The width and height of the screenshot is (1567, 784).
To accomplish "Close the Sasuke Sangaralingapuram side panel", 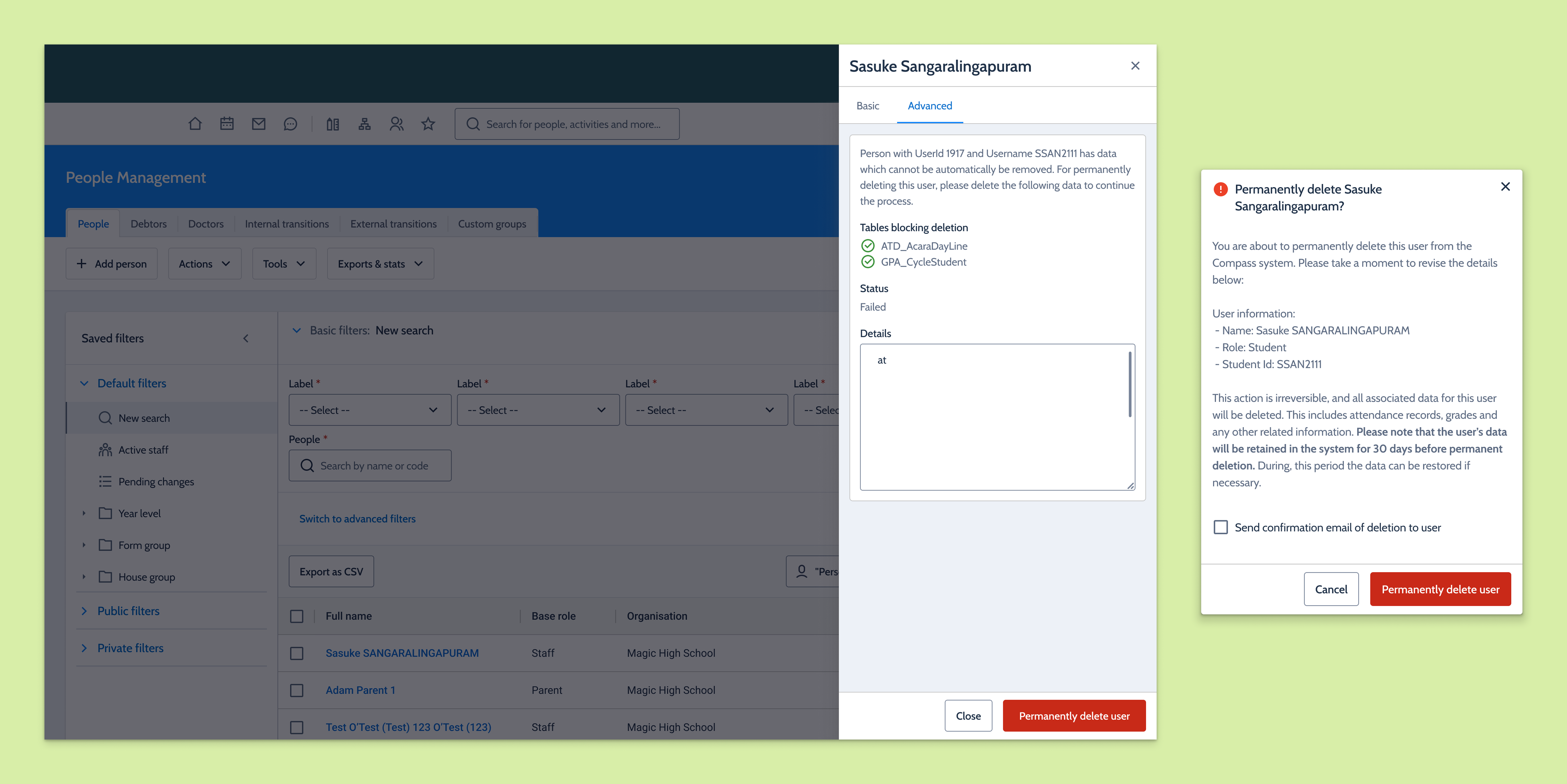I will coord(1135,66).
